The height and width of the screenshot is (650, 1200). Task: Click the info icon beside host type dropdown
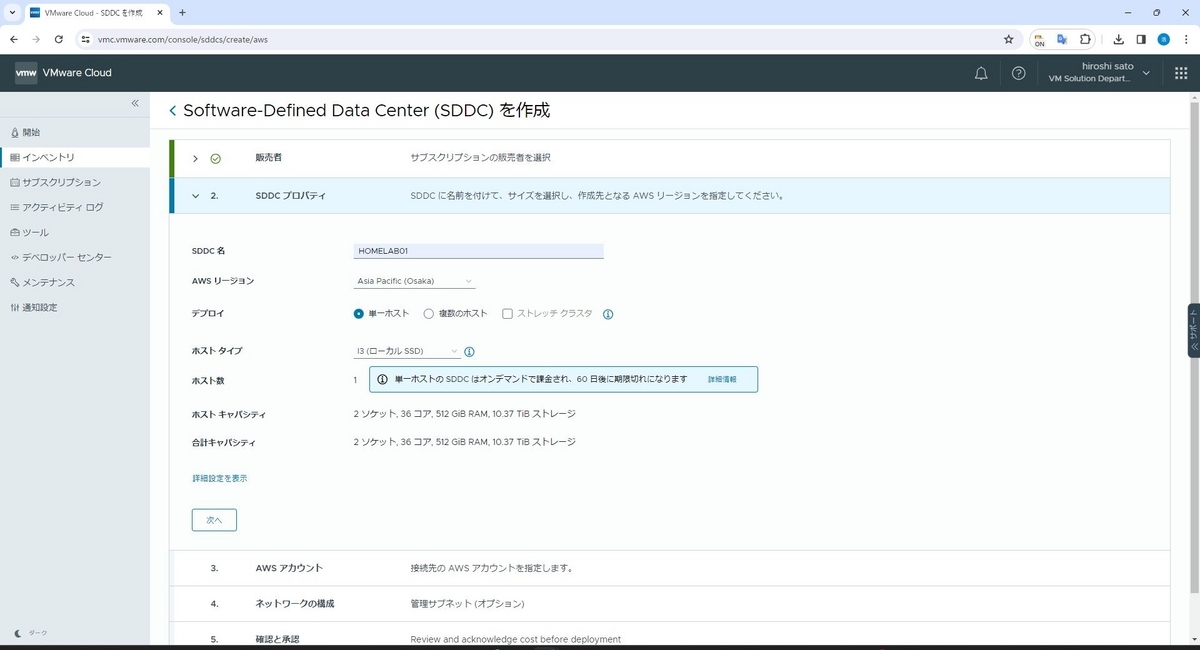point(469,352)
